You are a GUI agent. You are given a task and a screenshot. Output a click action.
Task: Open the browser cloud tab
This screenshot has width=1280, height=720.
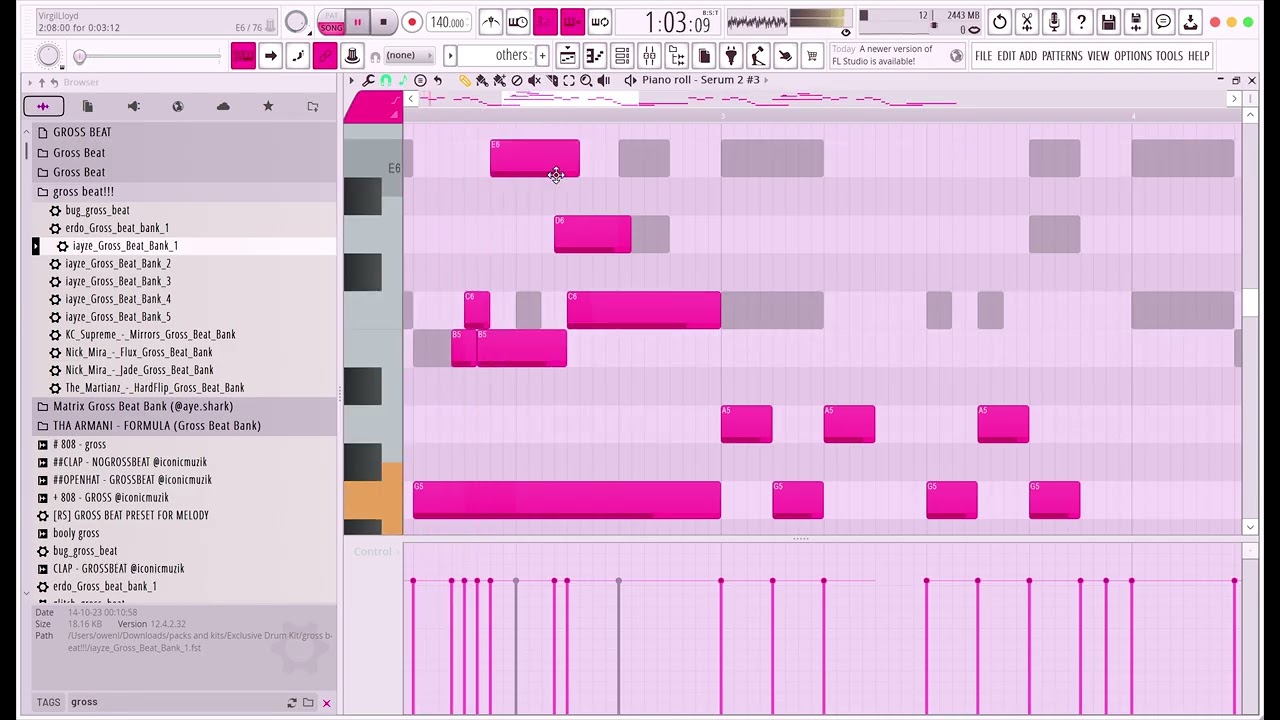pyautogui.click(x=223, y=106)
